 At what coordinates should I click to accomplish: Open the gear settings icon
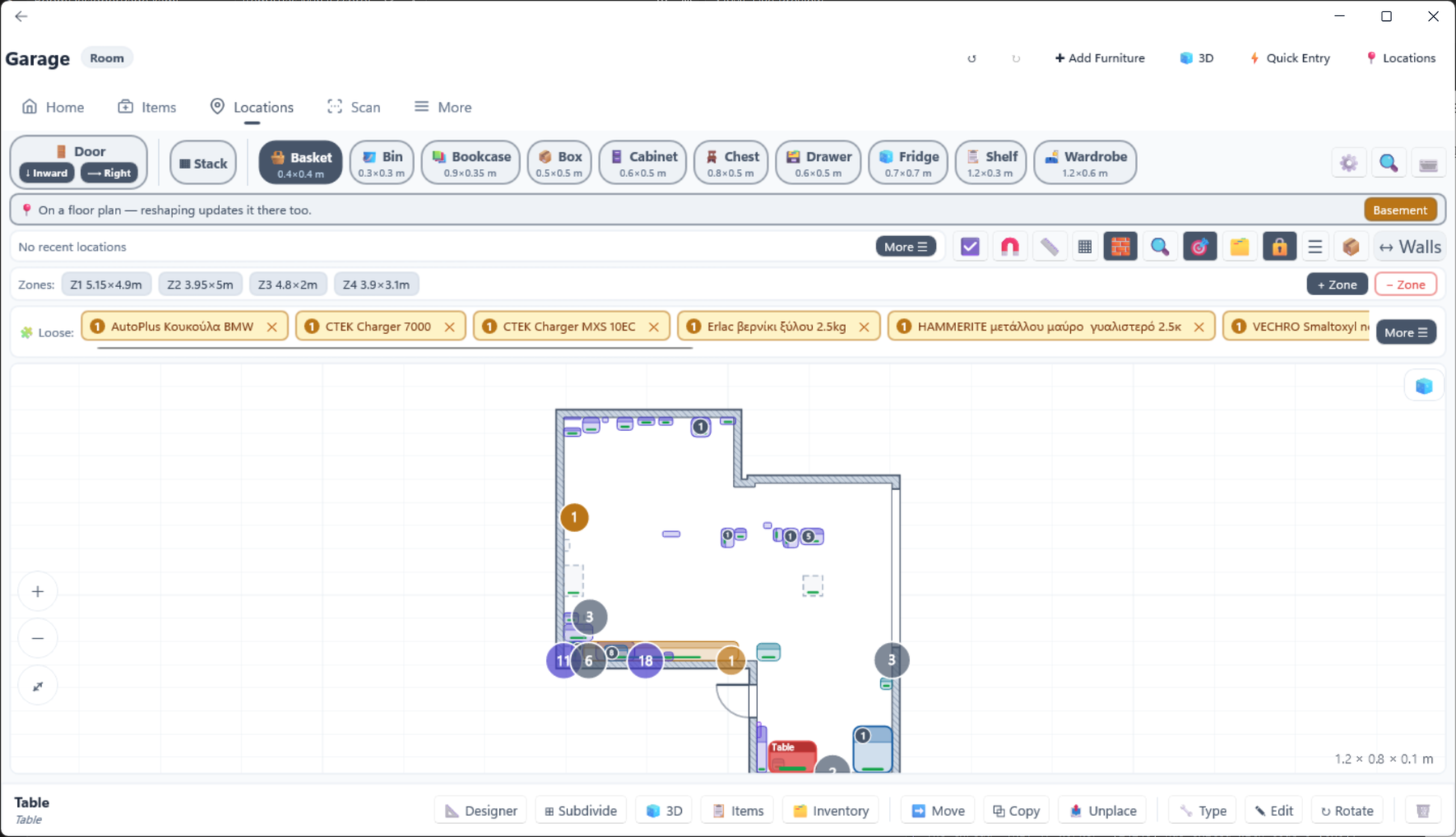pos(1348,163)
